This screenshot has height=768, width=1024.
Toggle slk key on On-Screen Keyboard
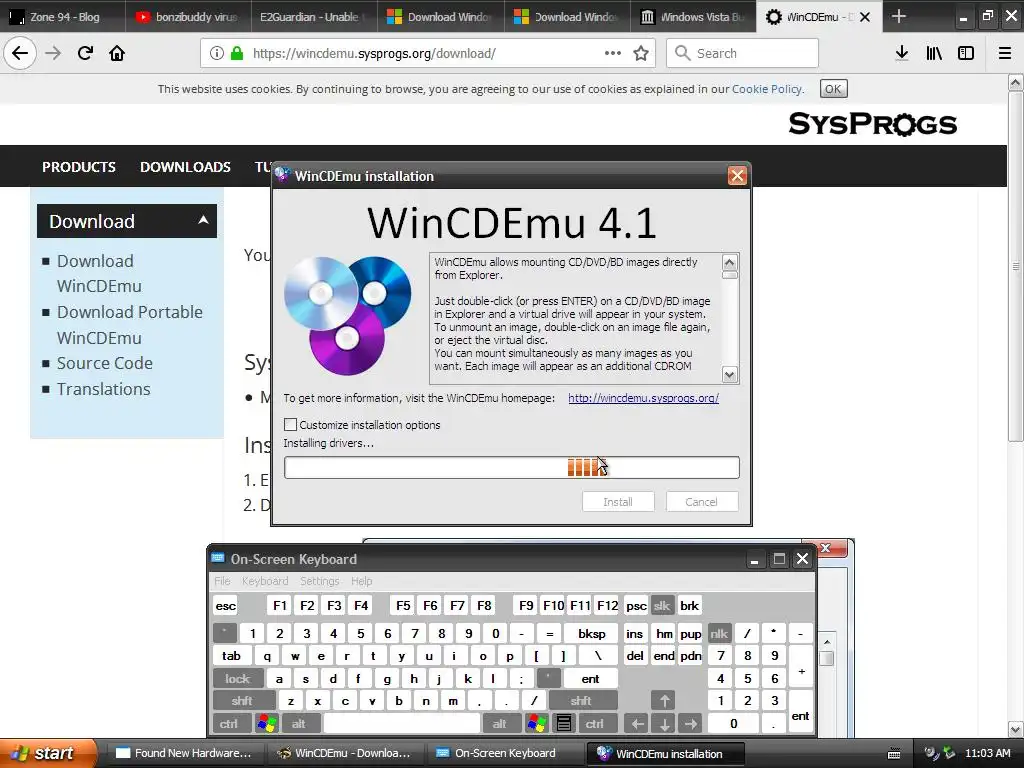tap(662, 605)
